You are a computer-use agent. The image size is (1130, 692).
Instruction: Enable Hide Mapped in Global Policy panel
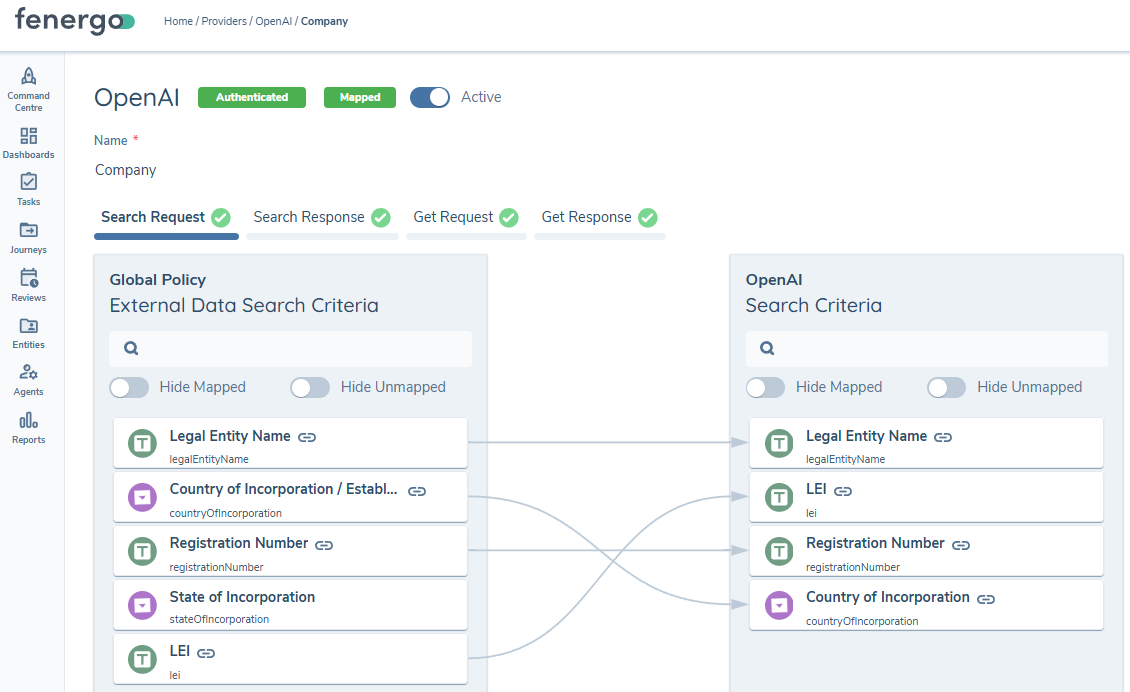tap(129, 387)
